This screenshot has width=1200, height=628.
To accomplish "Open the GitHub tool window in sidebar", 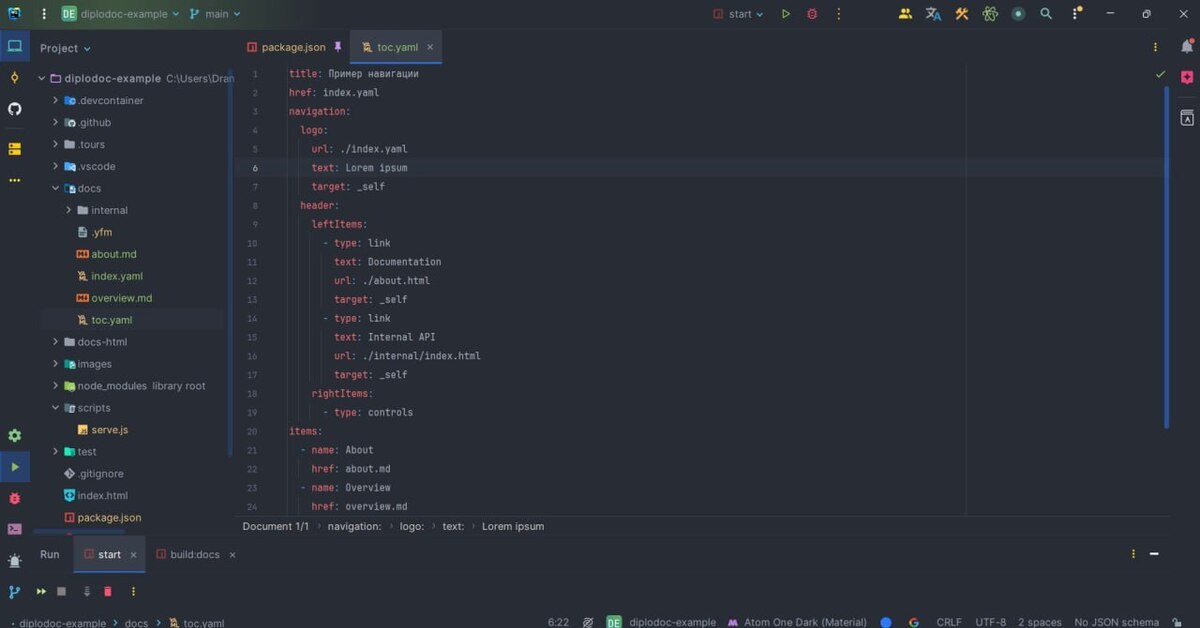I will click(14, 108).
